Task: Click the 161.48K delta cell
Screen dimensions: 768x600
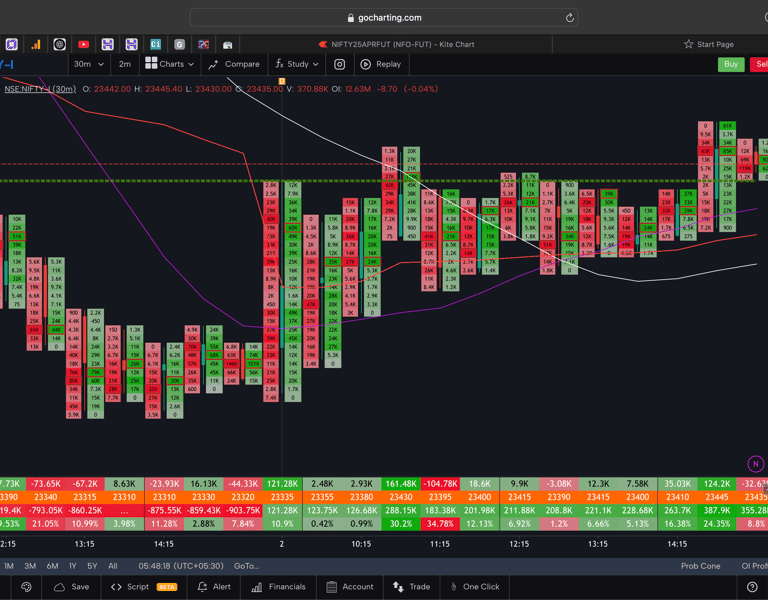Action: tap(401, 484)
